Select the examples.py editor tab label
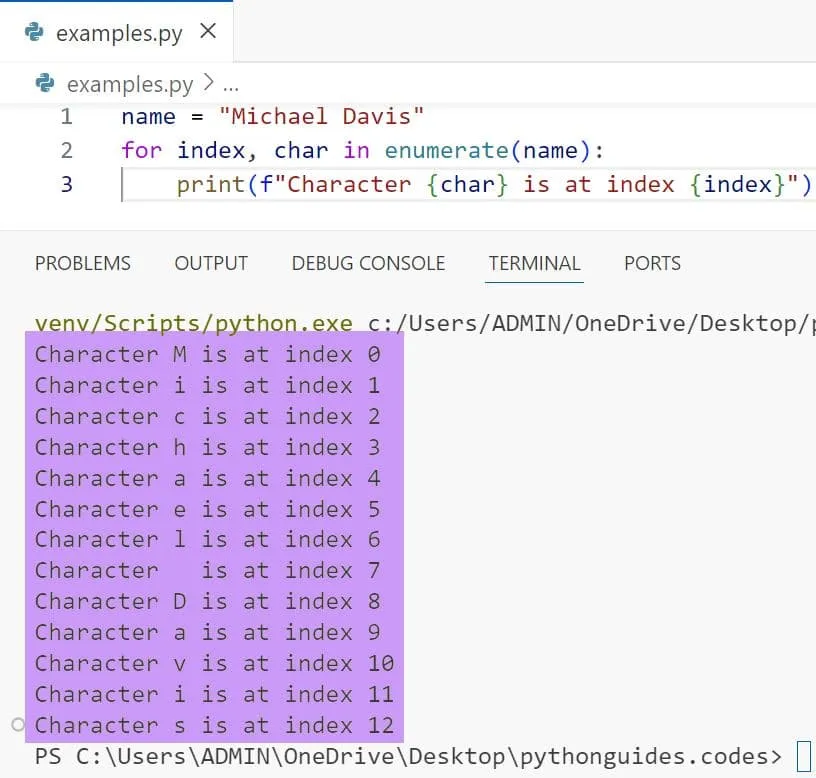This screenshot has width=816, height=778. (x=119, y=33)
